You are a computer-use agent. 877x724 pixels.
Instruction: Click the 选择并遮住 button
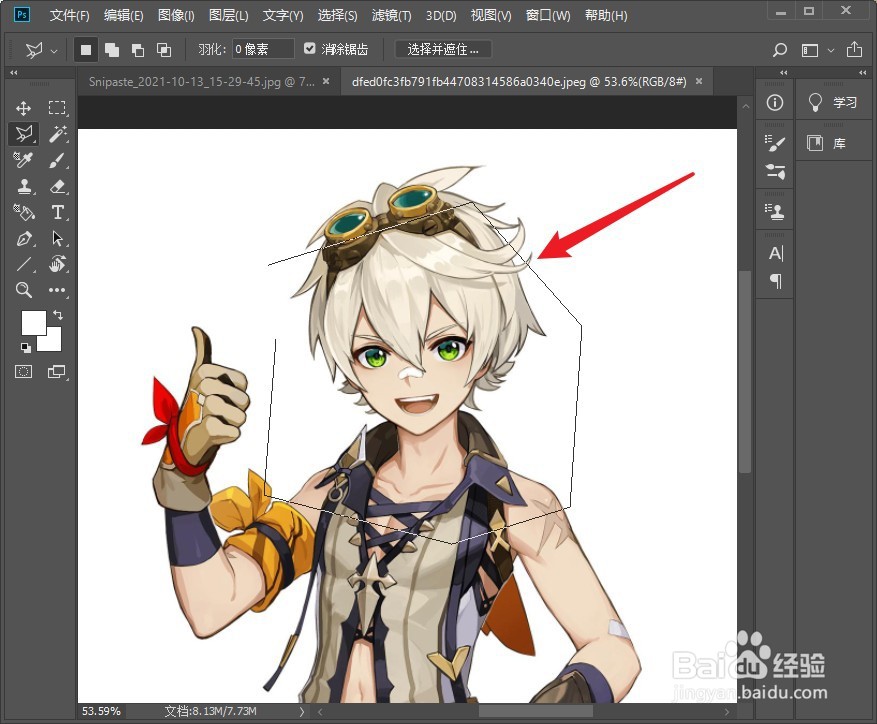click(x=443, y=49)
